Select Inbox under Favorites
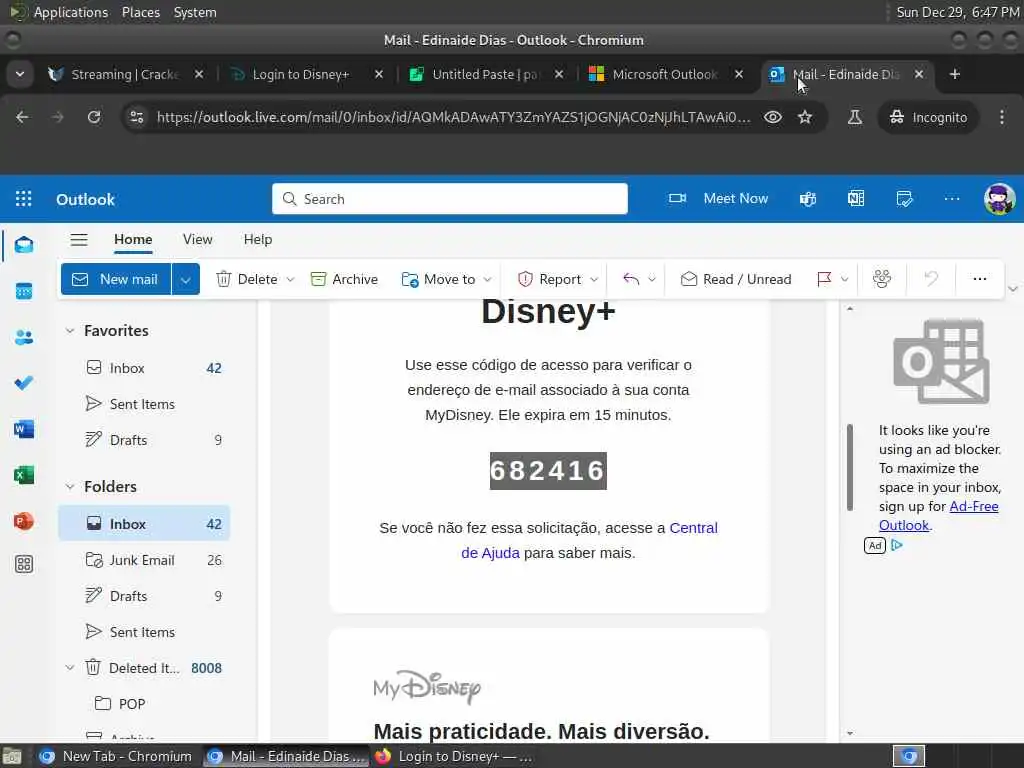The image size is (1024, 768). tap(144, 368)
